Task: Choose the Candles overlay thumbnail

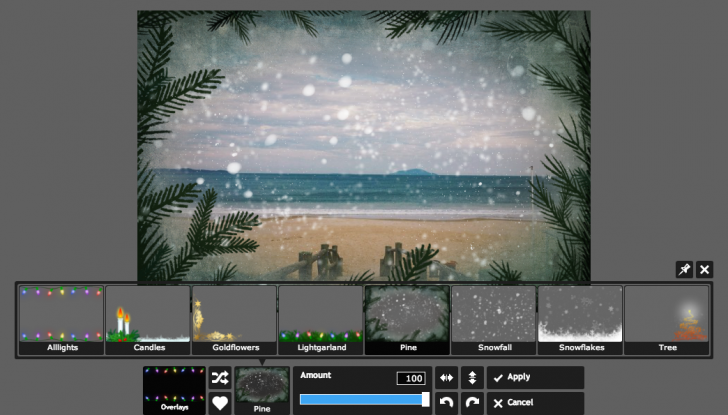Action: 148,320
